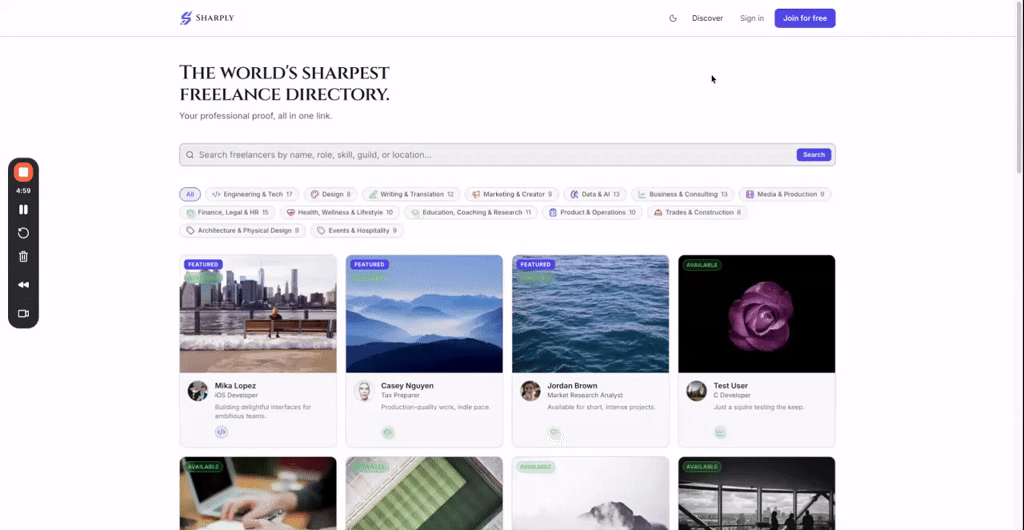Filter by Engineering & Tech category
1024x530 pixels.
click(252, 194)
